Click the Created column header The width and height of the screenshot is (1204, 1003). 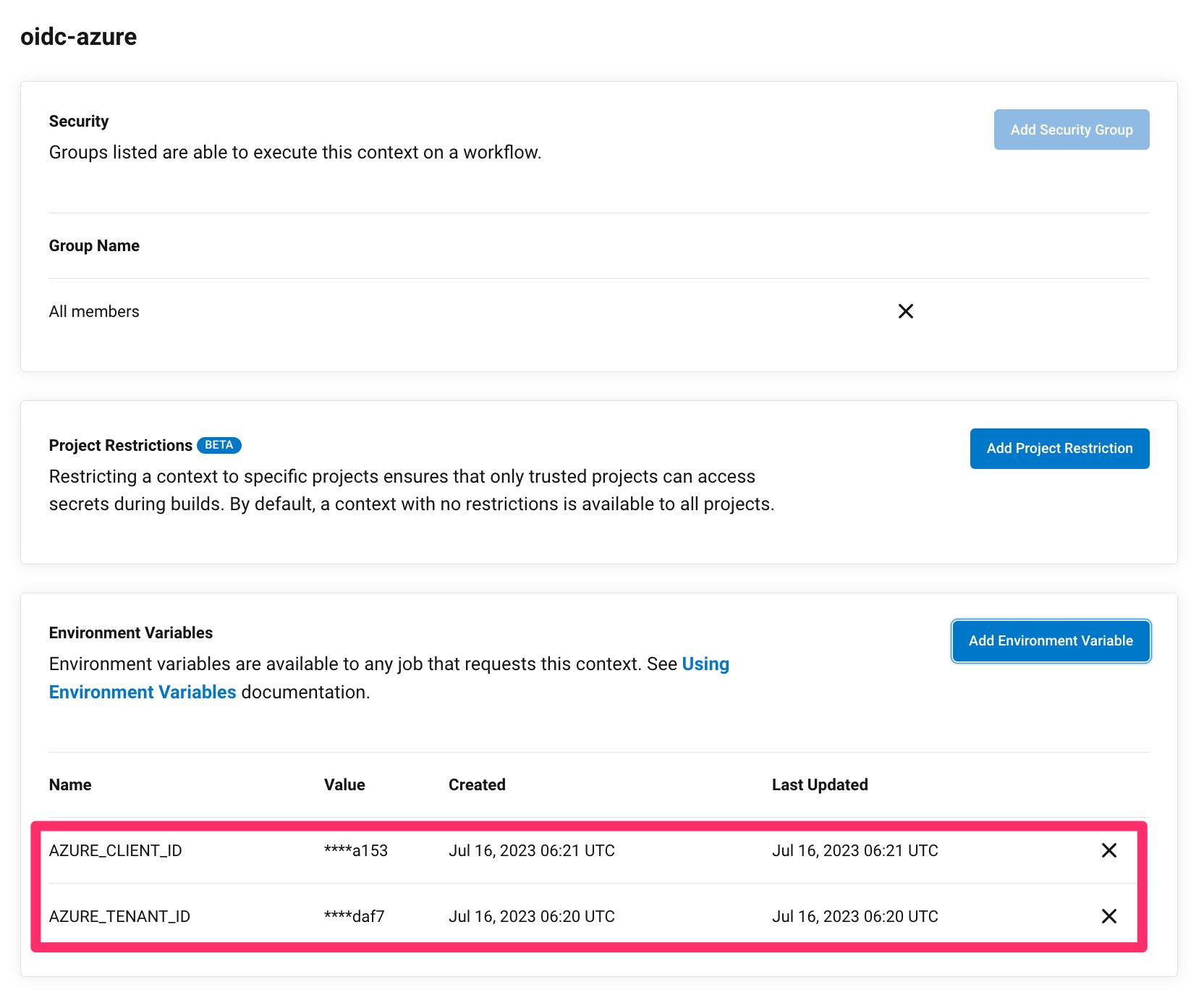pyautogui.click(x=477, y=784)
